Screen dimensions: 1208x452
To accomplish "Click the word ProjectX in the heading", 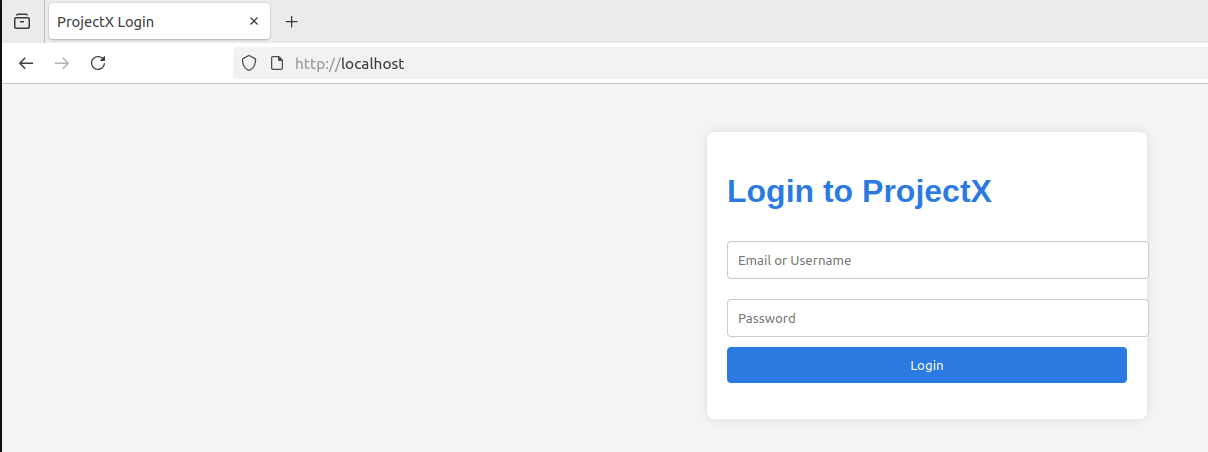I will 926,191.
